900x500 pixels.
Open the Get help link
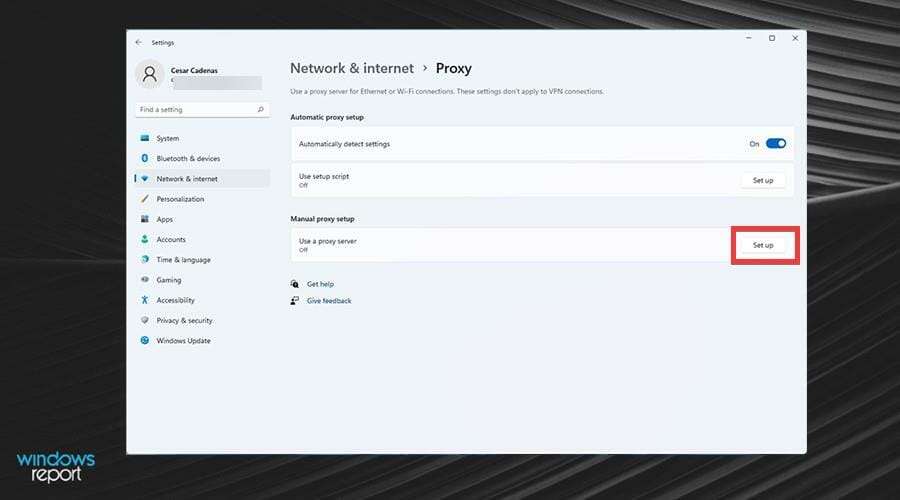[x=320, y=284]
